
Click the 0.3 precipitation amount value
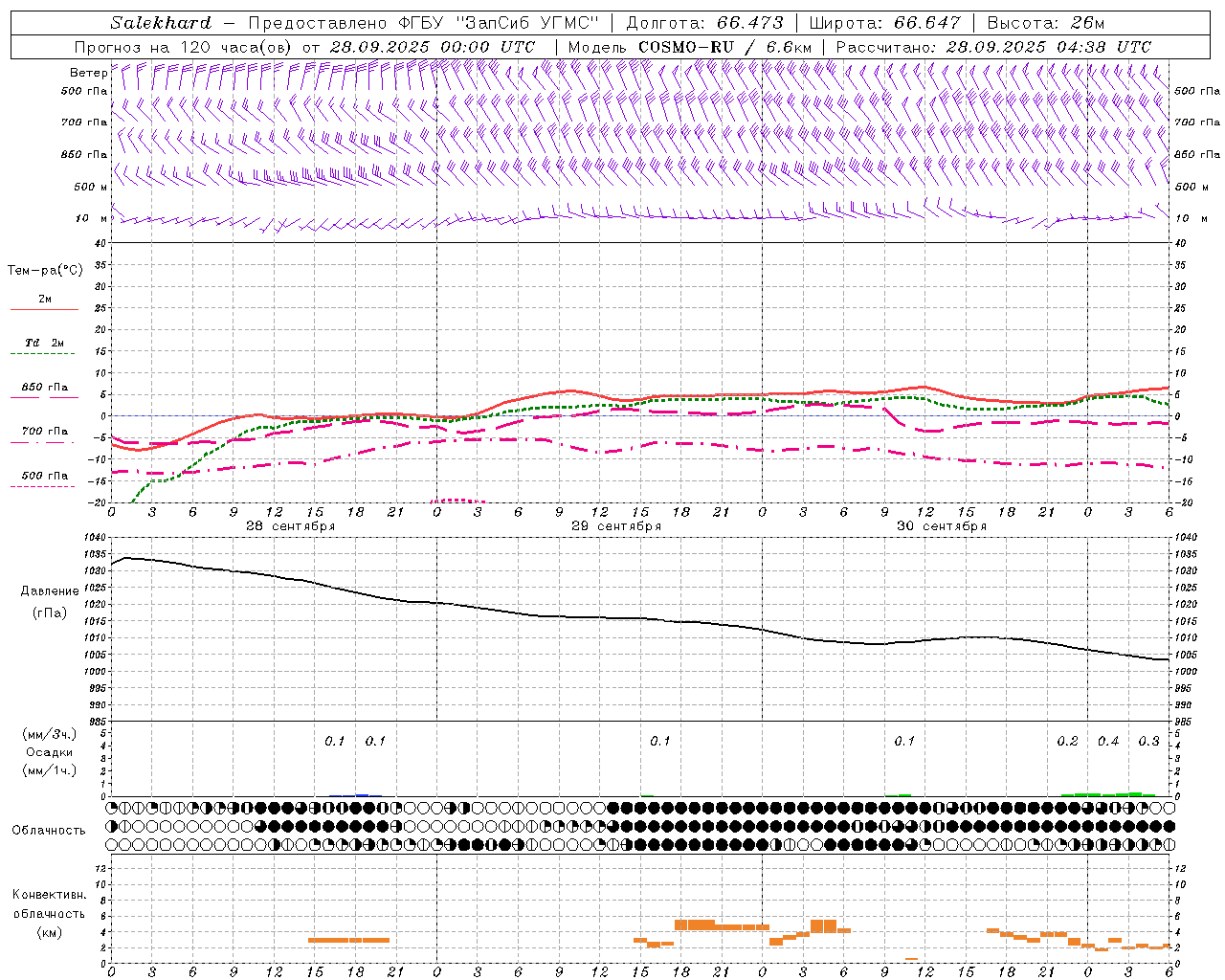pos(1148,742)
